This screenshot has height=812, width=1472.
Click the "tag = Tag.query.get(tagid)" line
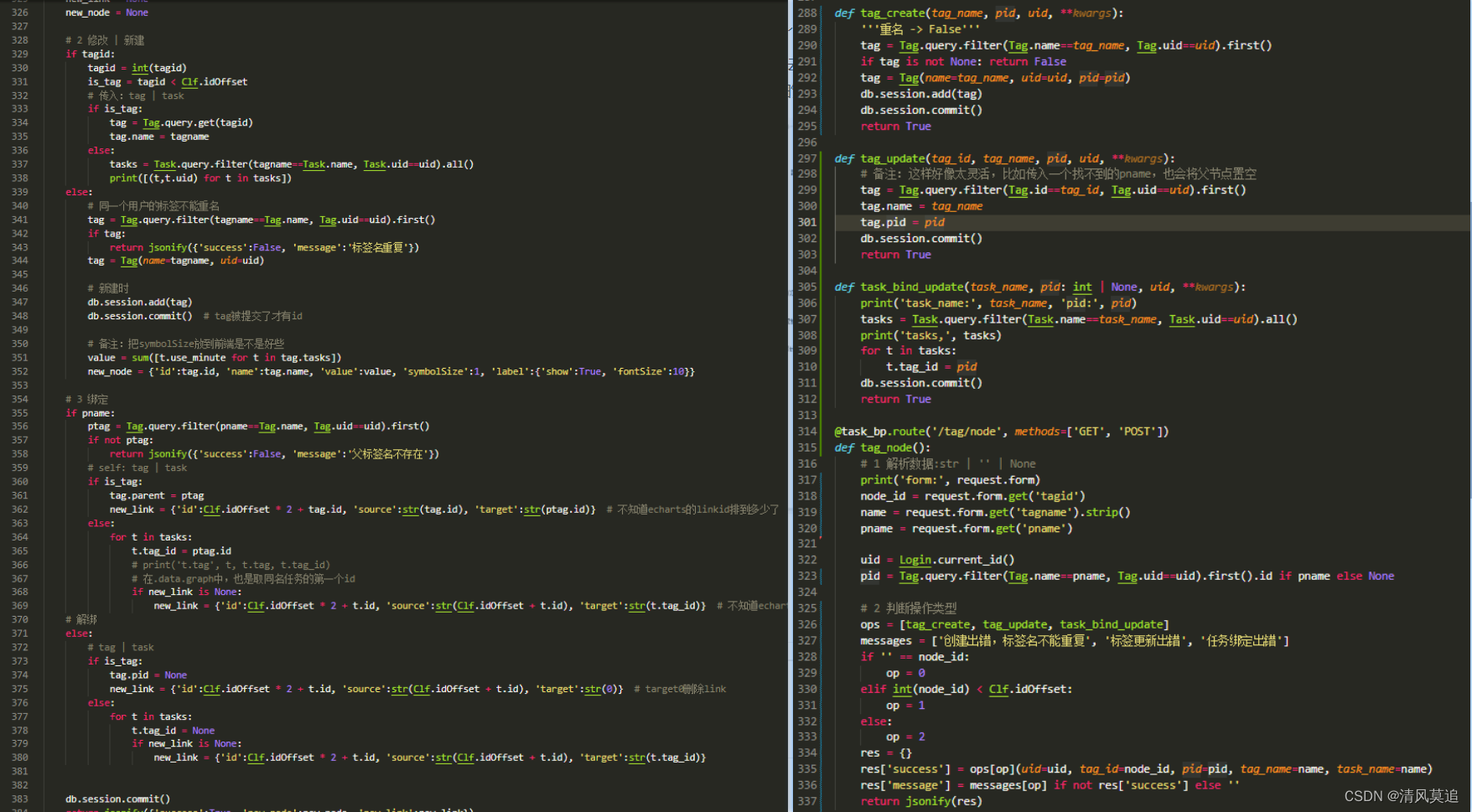coord(180,122)
